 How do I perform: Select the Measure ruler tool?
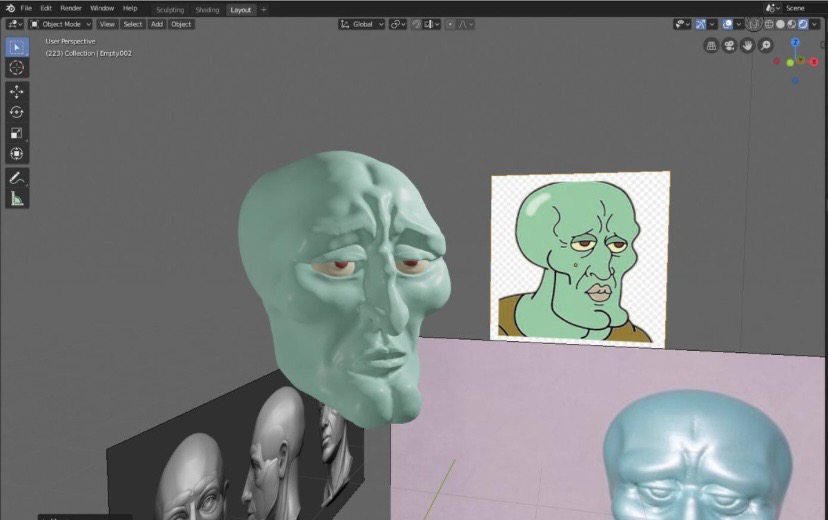(17, 199)
